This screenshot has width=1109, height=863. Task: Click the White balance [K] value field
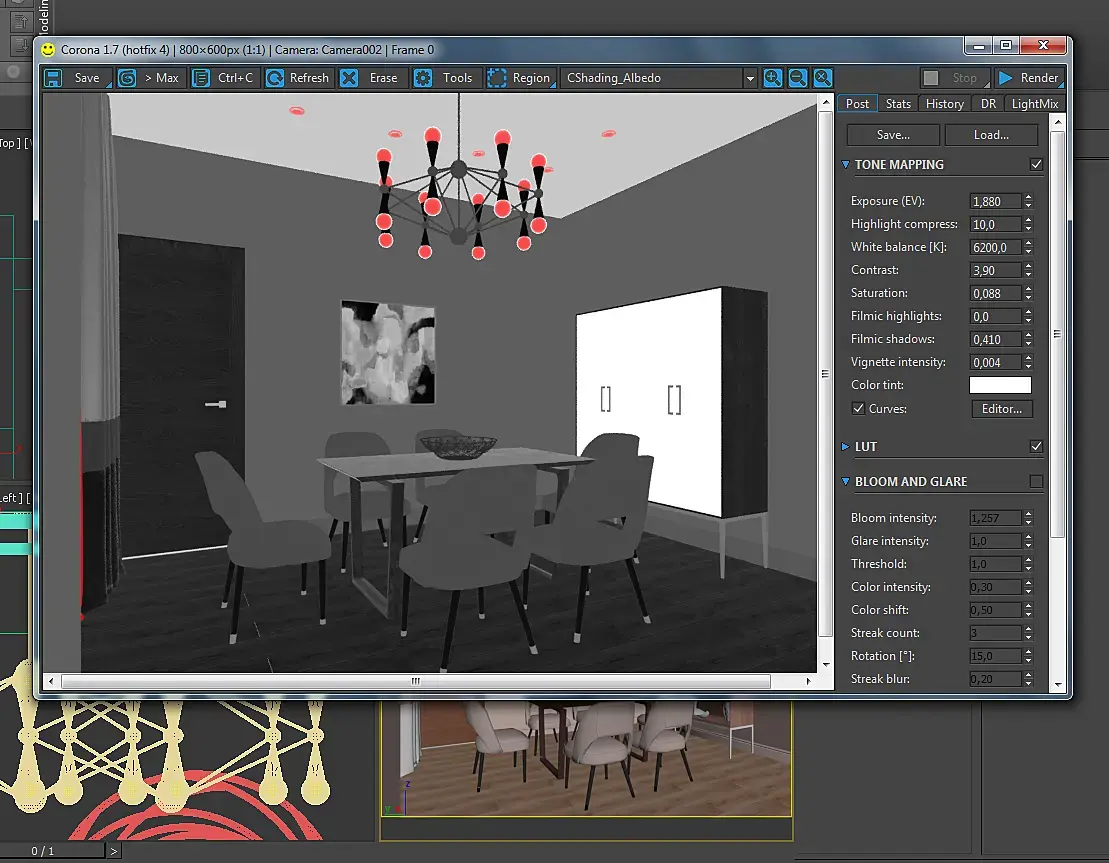pyautogui.click(x=995, y=248)
